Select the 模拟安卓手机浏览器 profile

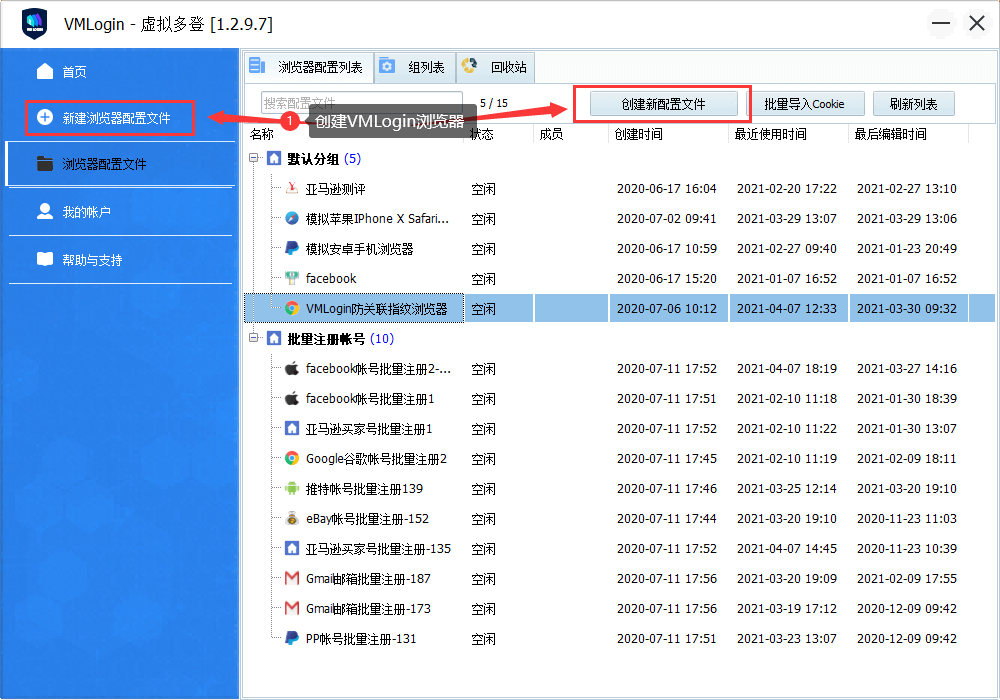[x=359, y=249]
